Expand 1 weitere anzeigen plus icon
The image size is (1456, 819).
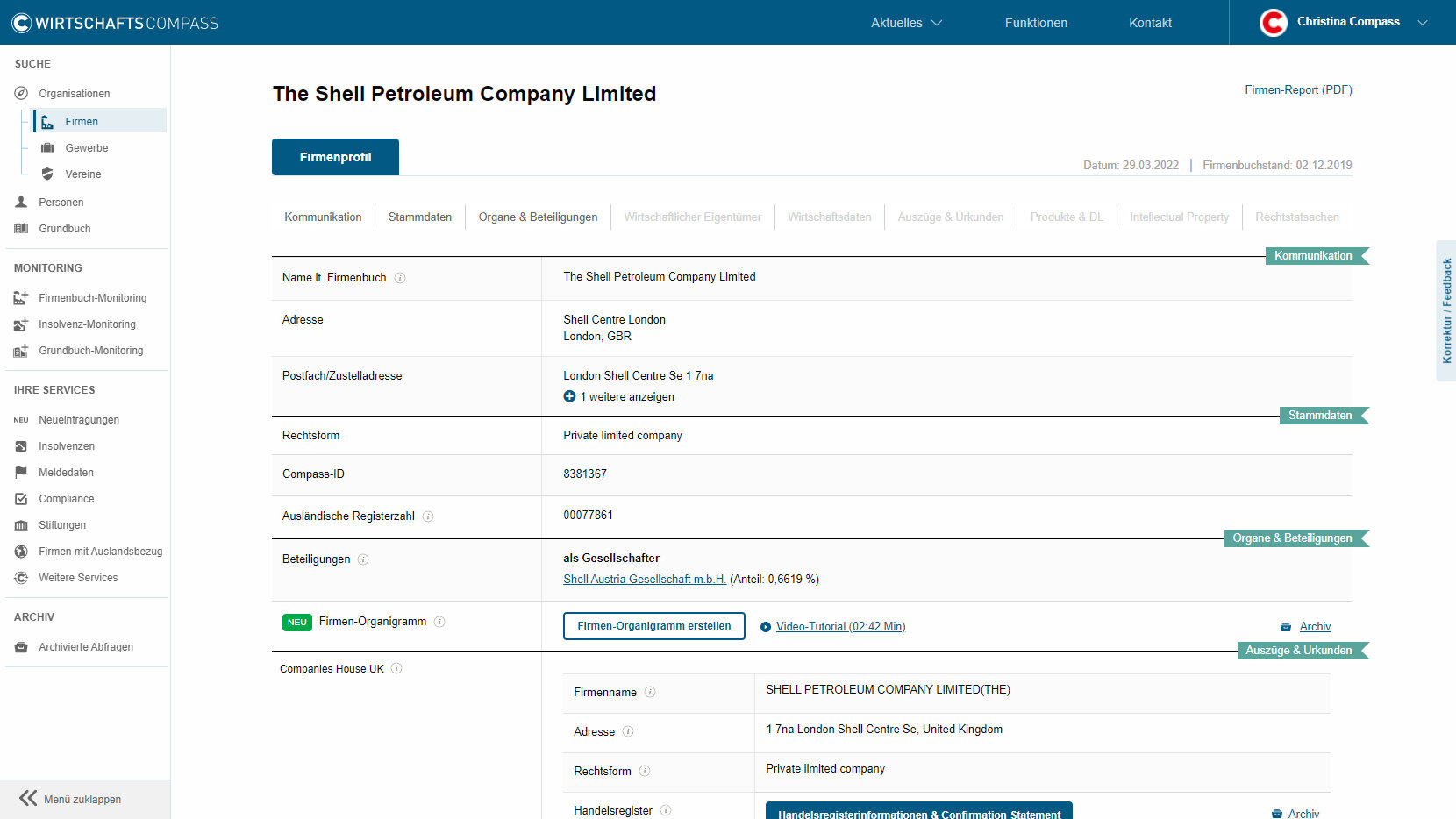click(569, 396)
